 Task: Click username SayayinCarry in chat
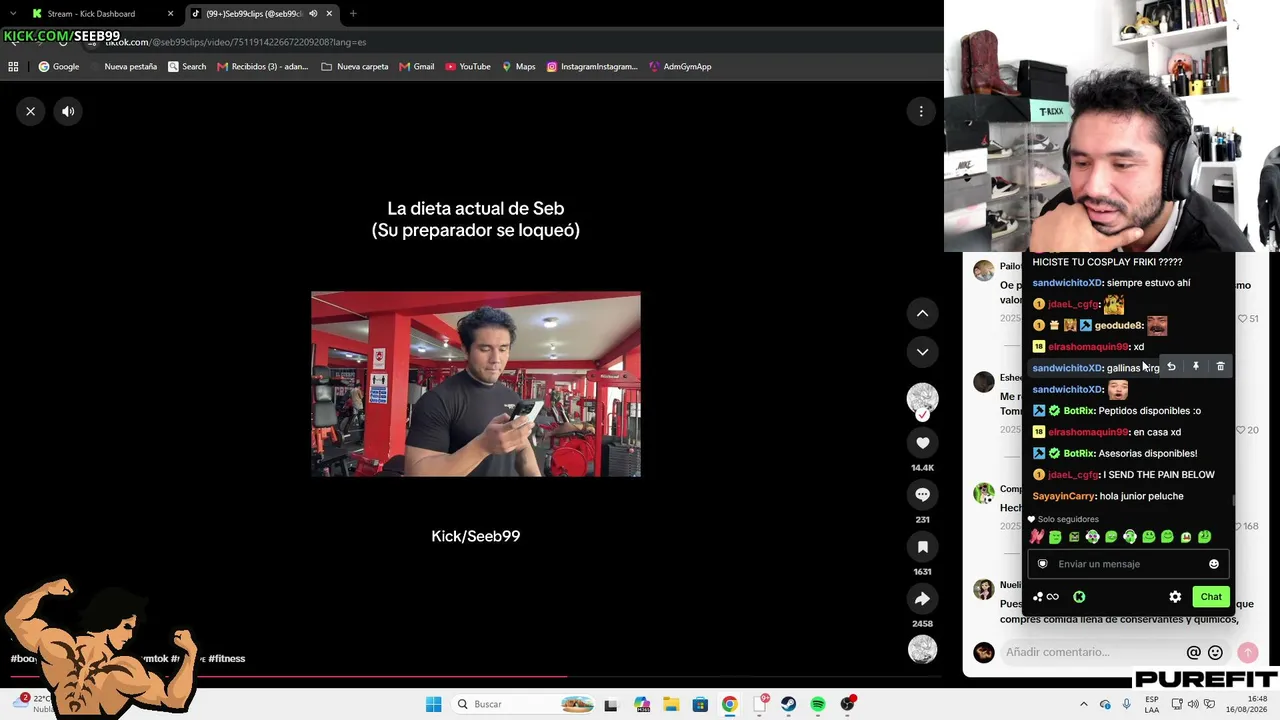[x=1064, y=496]
